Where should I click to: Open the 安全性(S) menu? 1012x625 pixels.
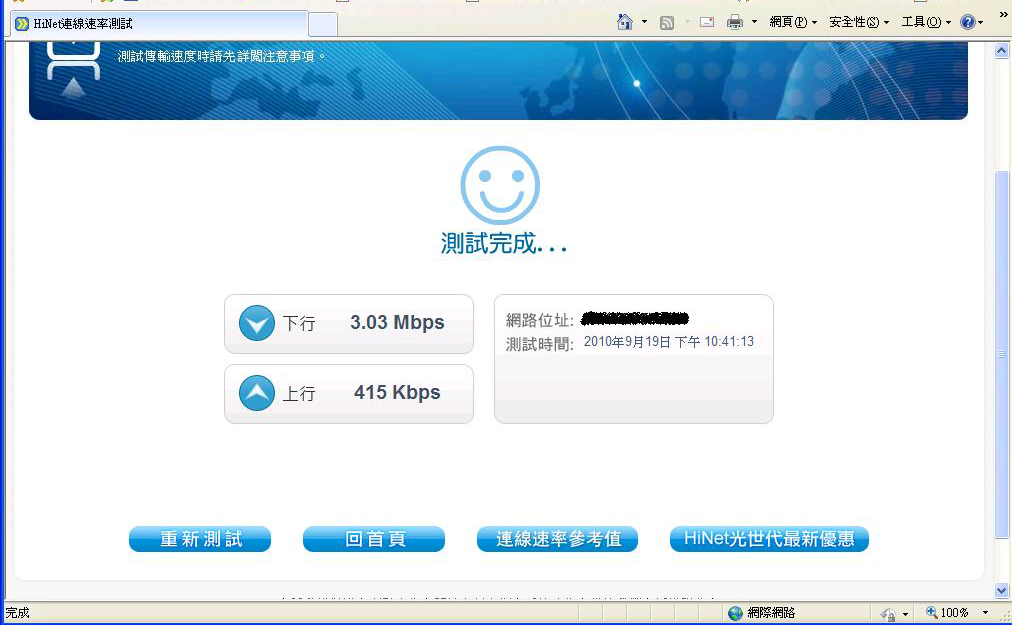tap(859, 22)
